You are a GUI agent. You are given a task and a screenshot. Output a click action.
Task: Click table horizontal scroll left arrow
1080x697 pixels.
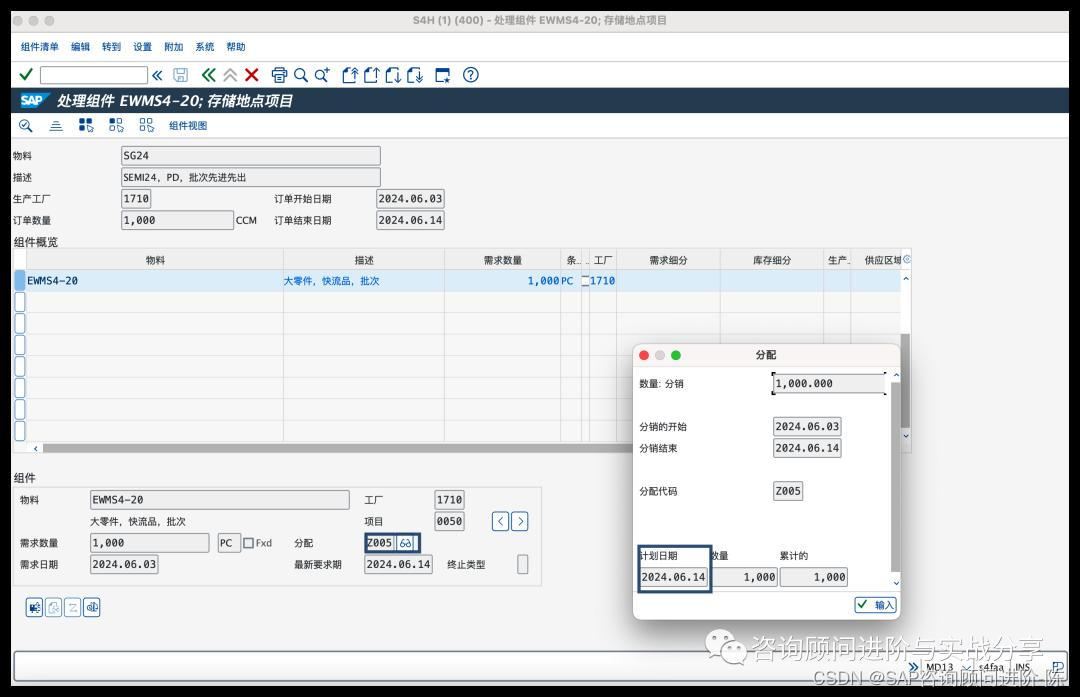coord(36,448)
